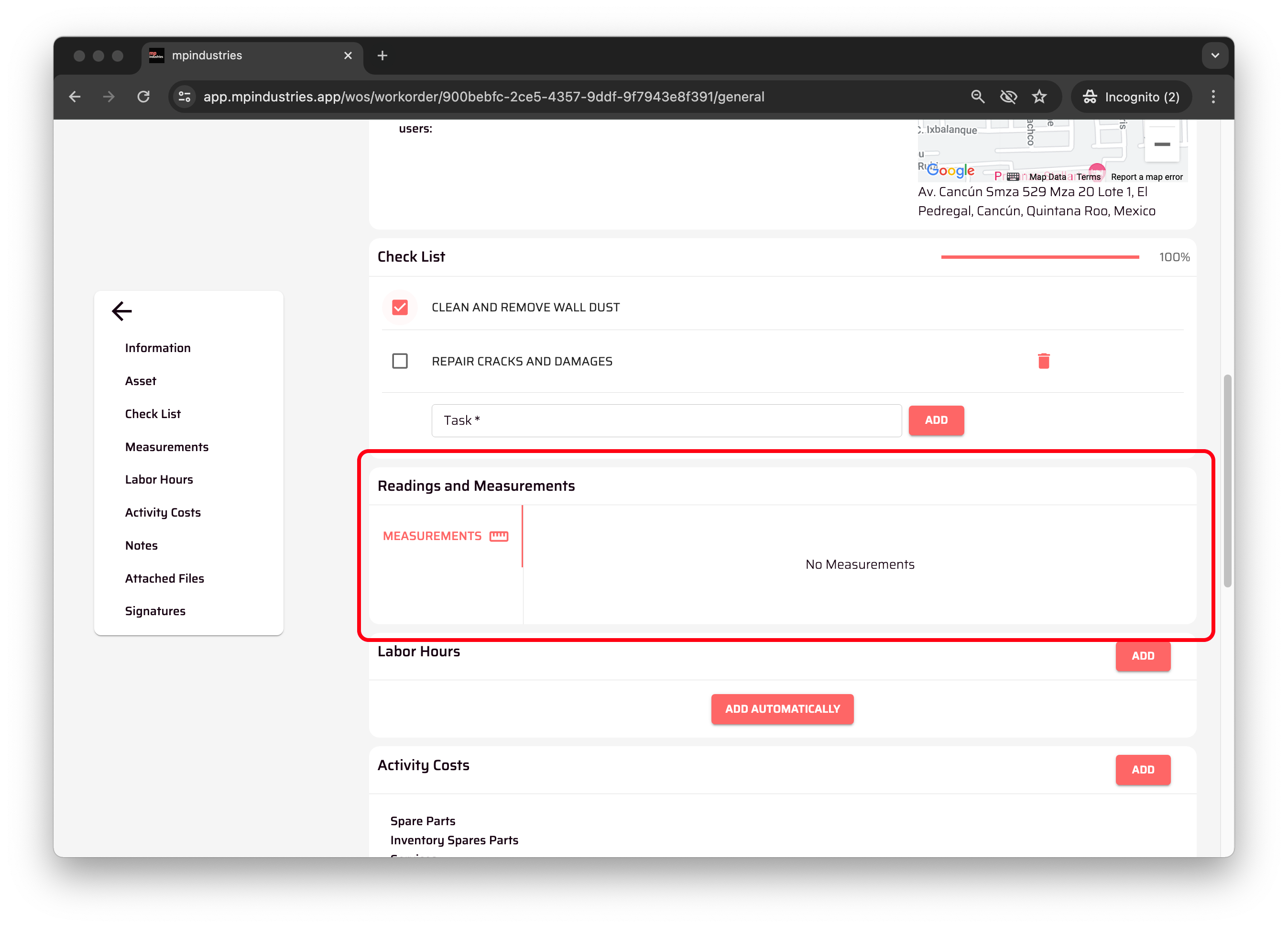1288x928 pixels.
Task: Click the Add Automatically button
Action: (781, 708)
